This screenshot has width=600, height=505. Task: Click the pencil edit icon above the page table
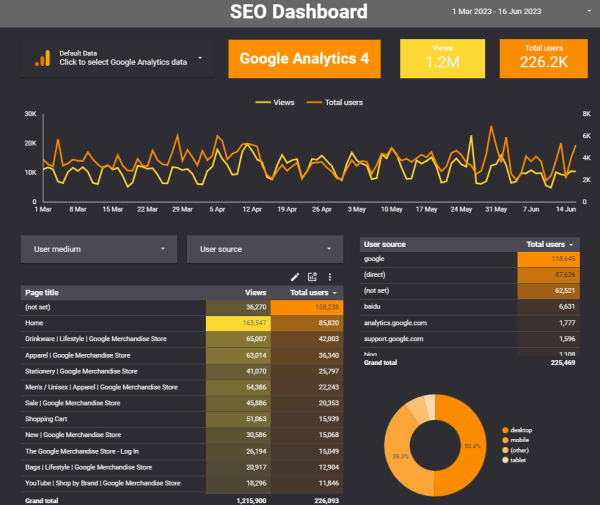(x=295, y=277)
